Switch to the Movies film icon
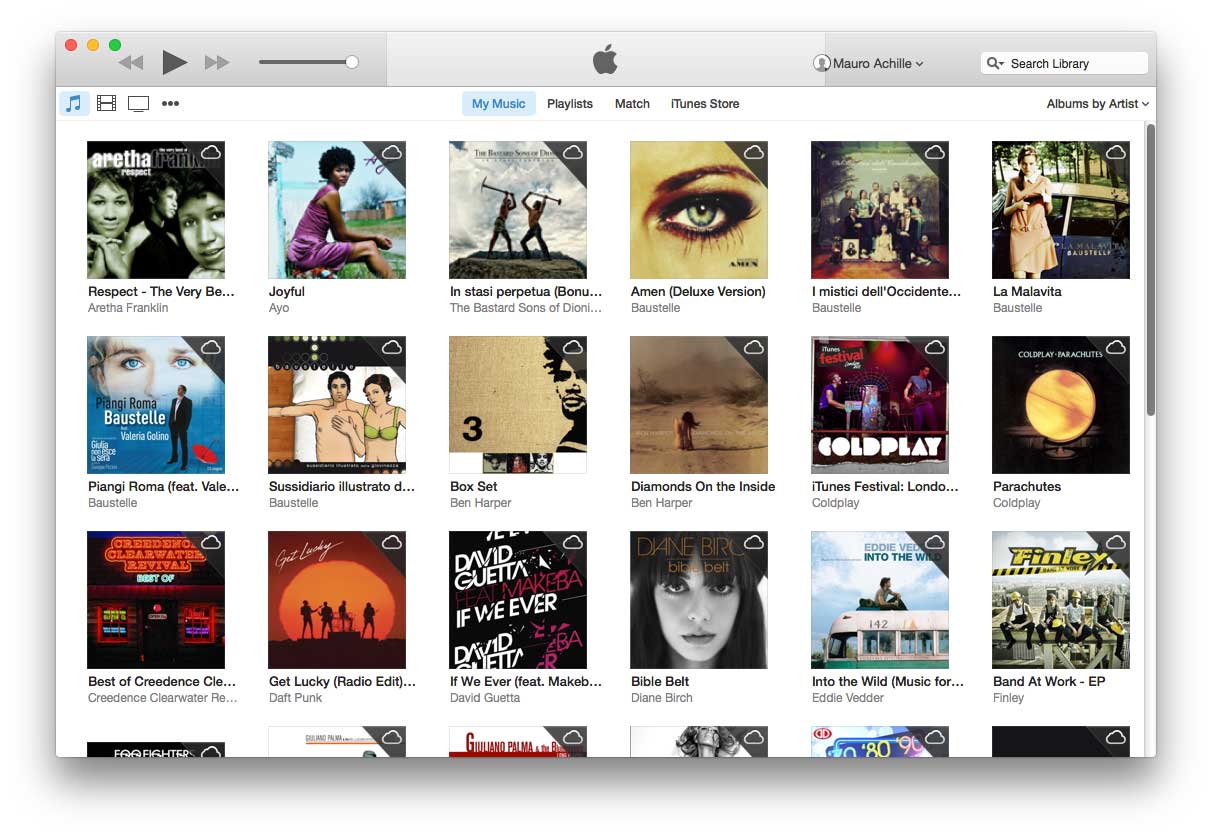 pos(107,103)
